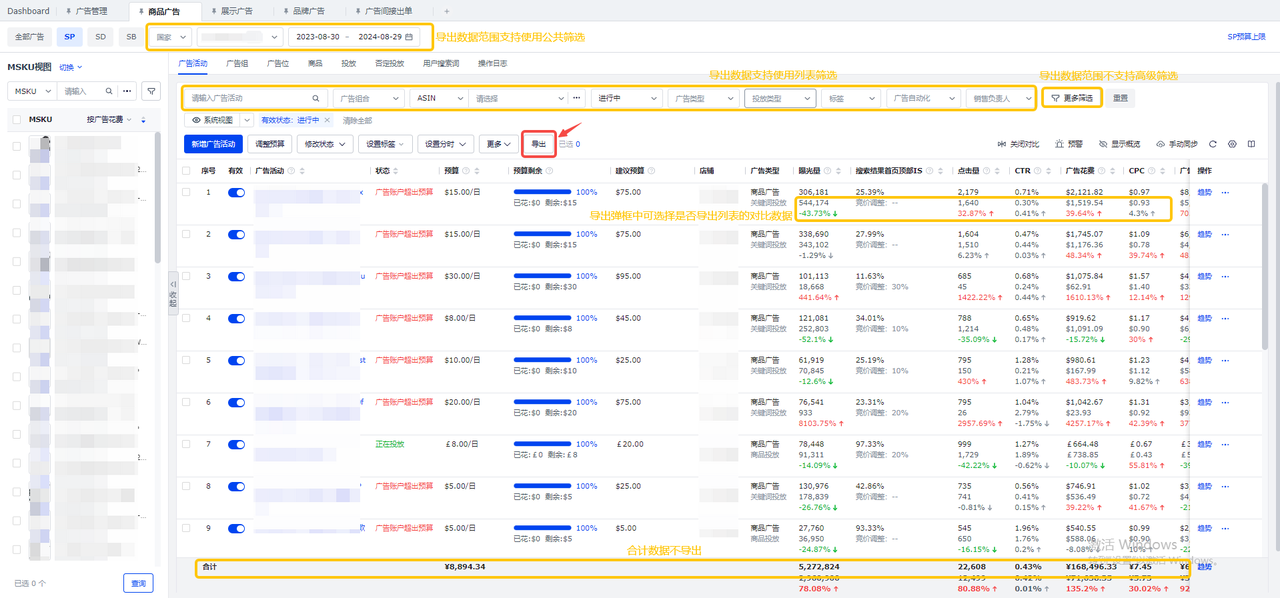Tick the select-all checkbox in the table header
Viewport: 1280px width, 598px height.
(x=186, y=171)
